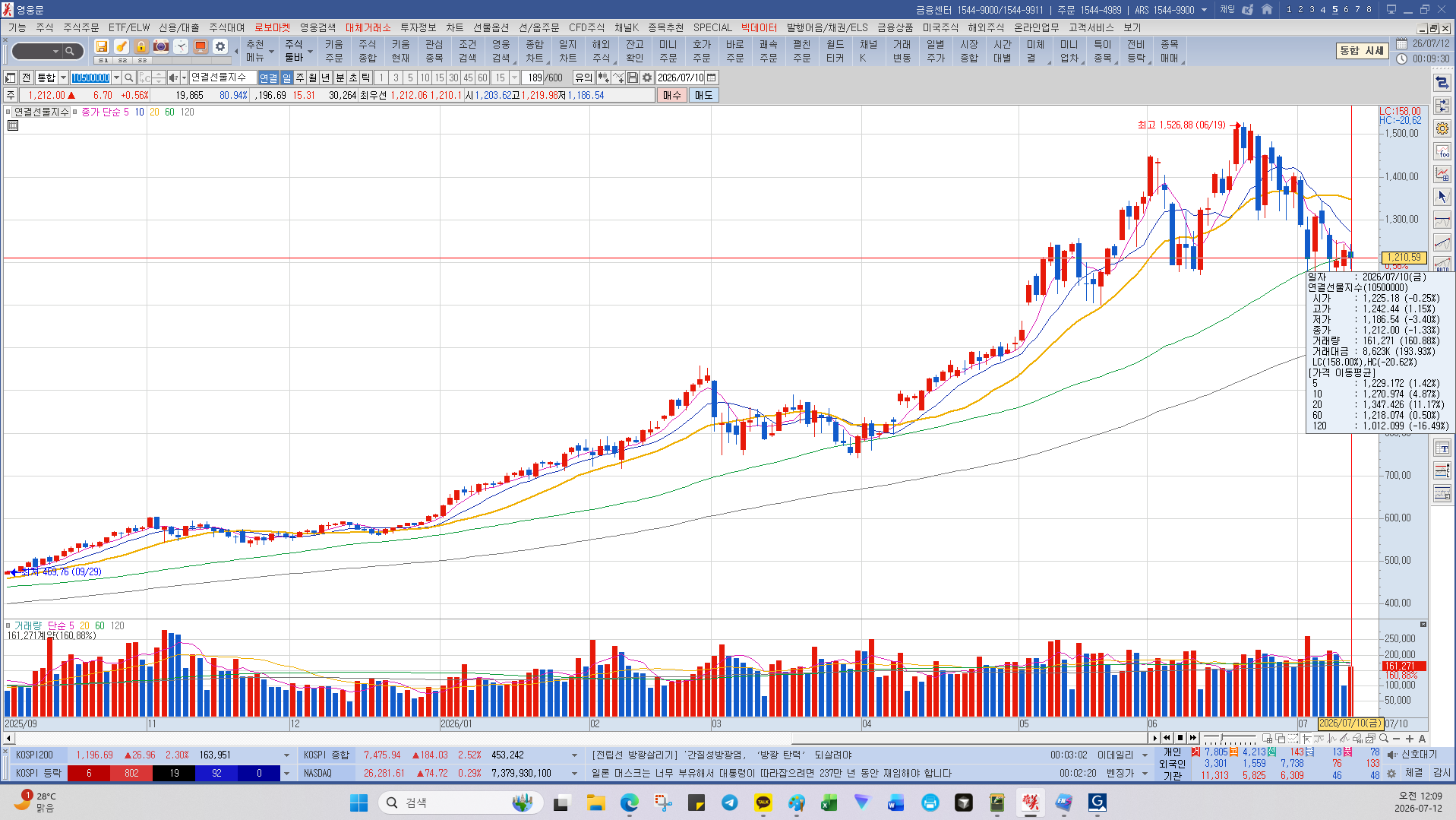Toggle the 연결 continuous futures button
1456x820 pixels.
click(x=268, y=78)
